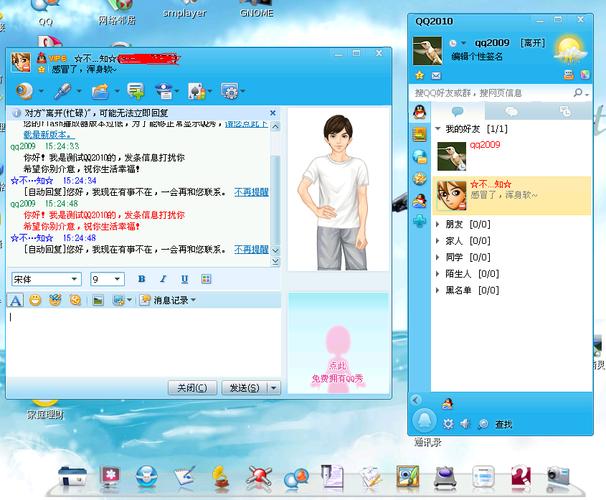Expand the 朋友 friend group
The width and height of the screenshot is (606, 500).
[x=453, y=224]
